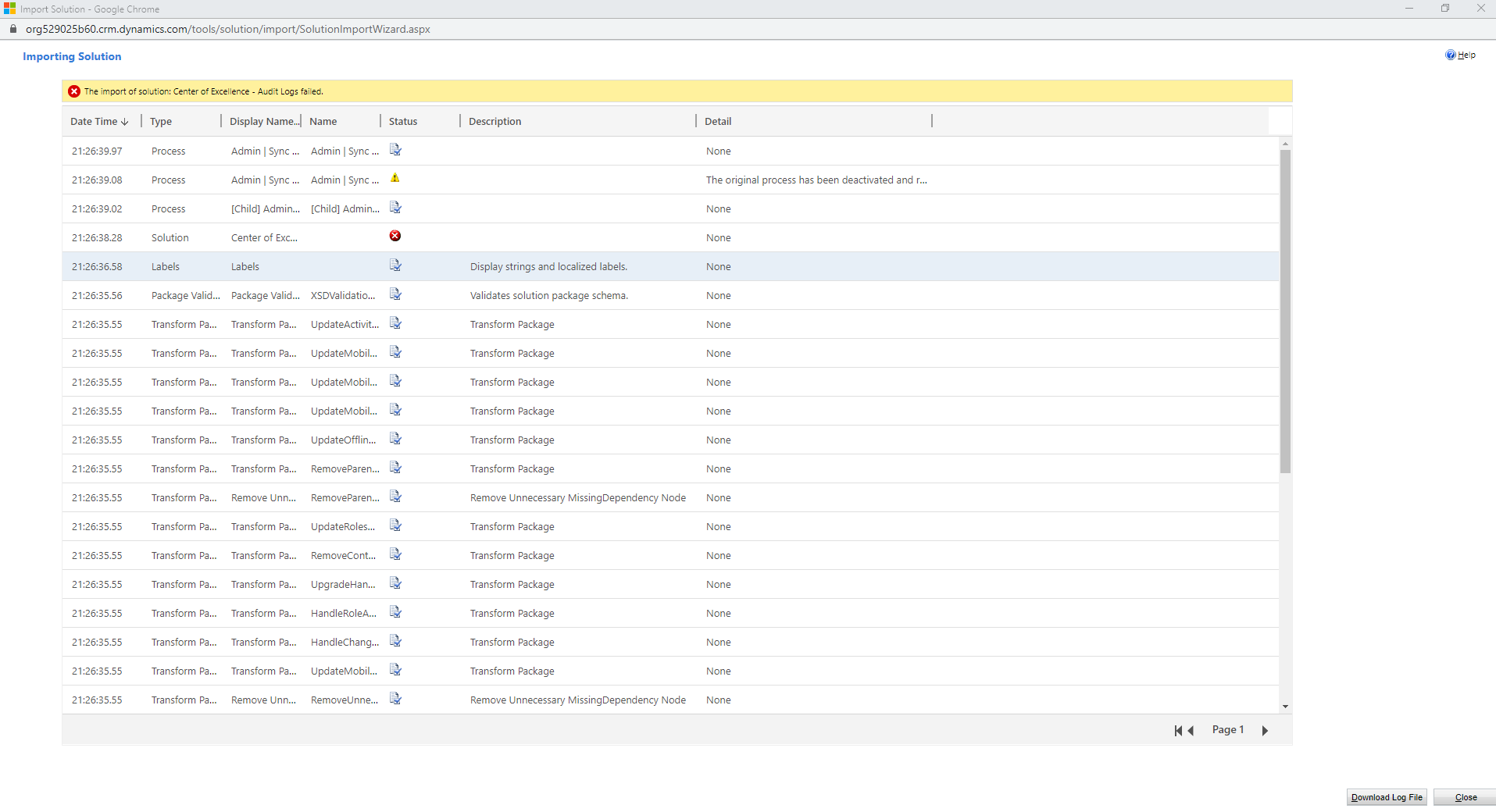
Task: Click the scrollbar down arrow
Action: pyautogui.click(x=1284, y=705)
